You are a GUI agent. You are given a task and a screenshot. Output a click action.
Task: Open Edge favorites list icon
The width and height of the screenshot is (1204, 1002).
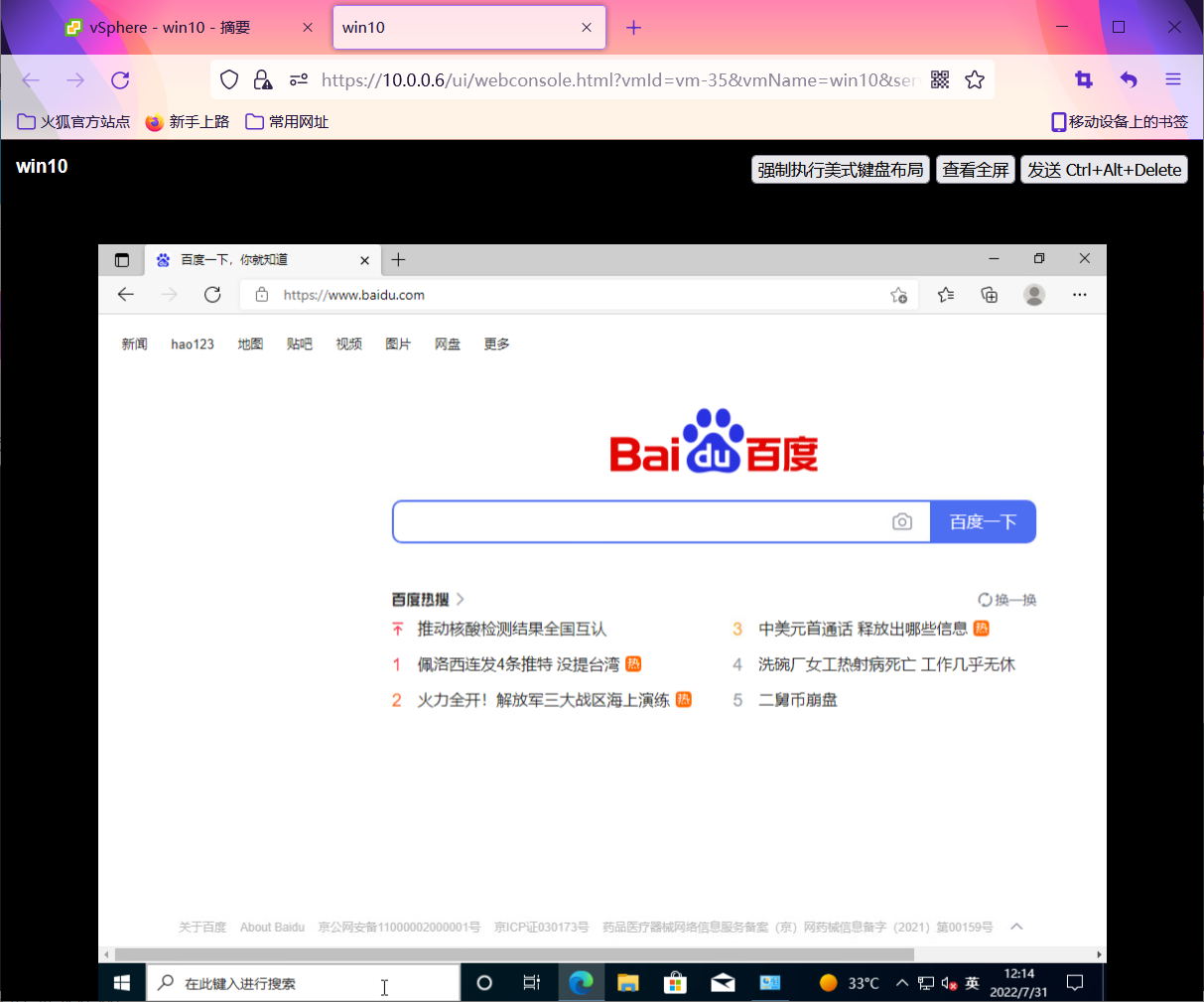point(946,295)
